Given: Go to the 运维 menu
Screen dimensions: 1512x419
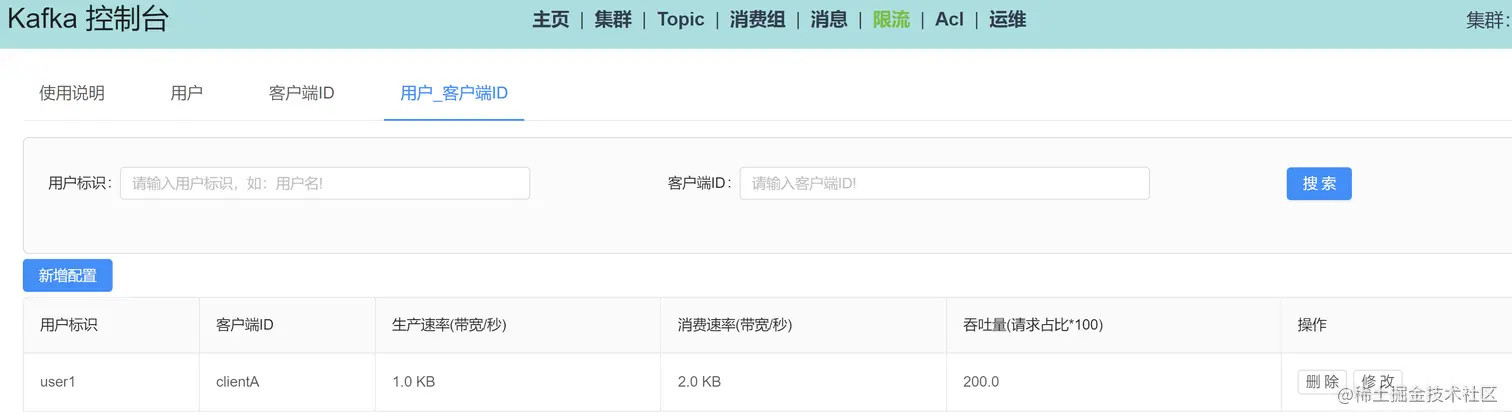Looking at the screenshot, I should coord(1007,19).
